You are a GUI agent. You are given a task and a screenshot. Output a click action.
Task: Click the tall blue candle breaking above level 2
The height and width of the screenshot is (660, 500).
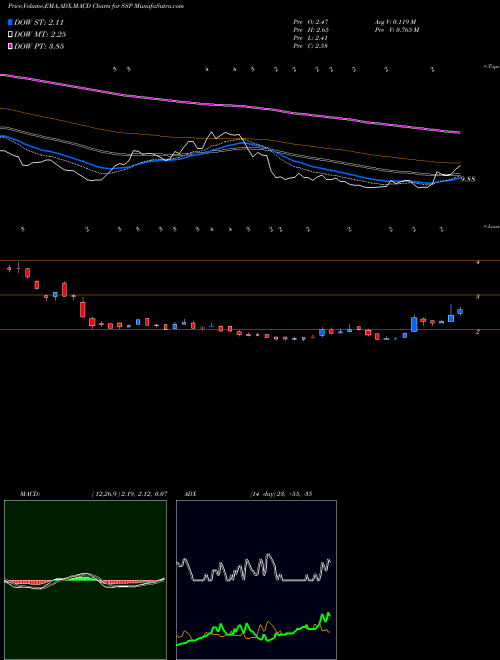[414, 323]
